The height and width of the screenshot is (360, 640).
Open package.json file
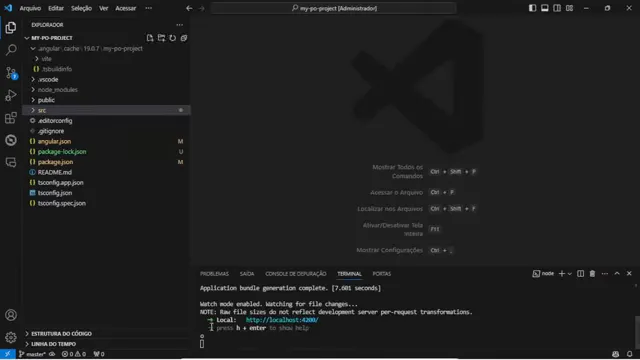point(106,162)
